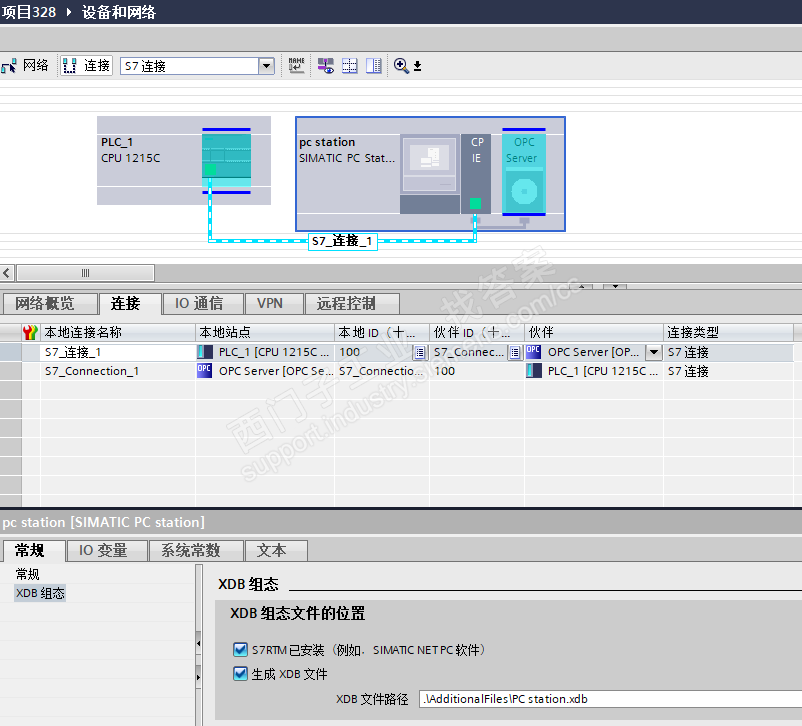Switch to the 网络概览 tab
802x726 pixels.
[x=50, y=304]
